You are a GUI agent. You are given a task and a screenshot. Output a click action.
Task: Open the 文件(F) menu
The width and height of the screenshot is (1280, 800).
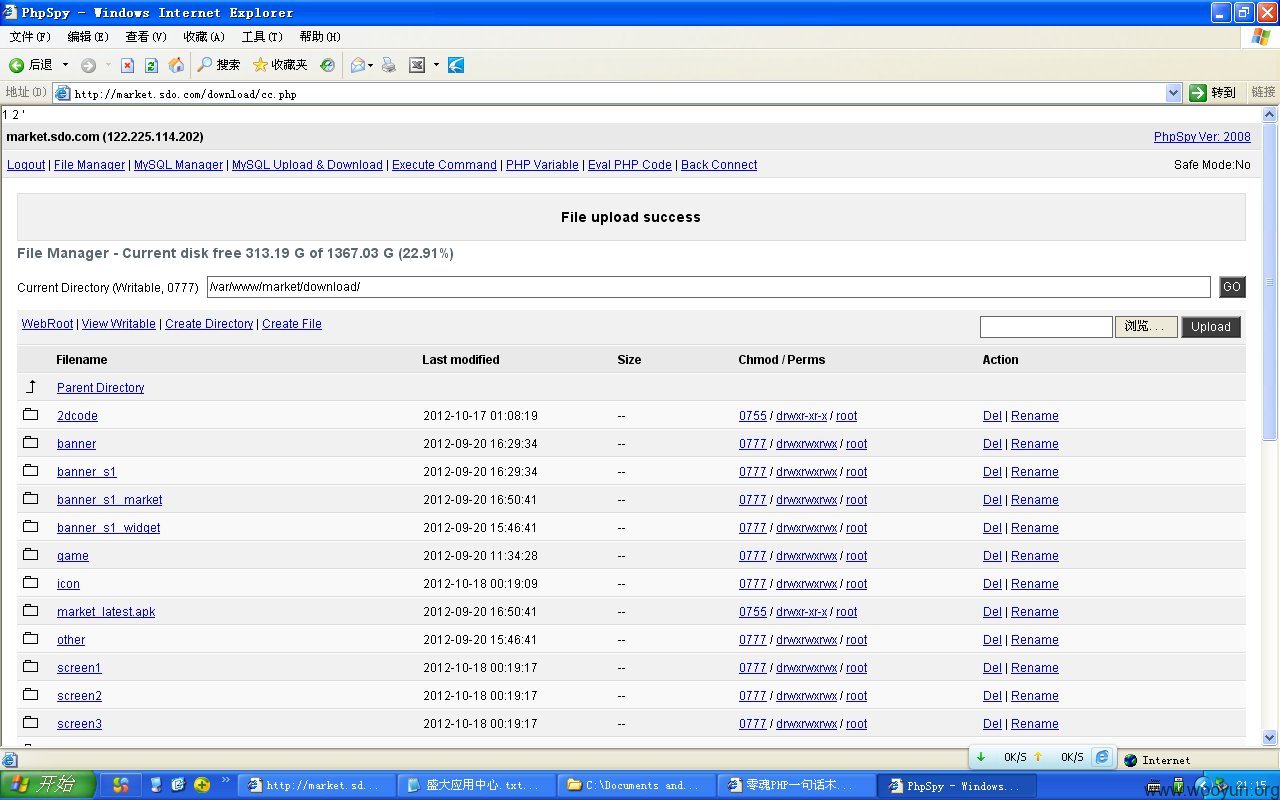point(30,37)
